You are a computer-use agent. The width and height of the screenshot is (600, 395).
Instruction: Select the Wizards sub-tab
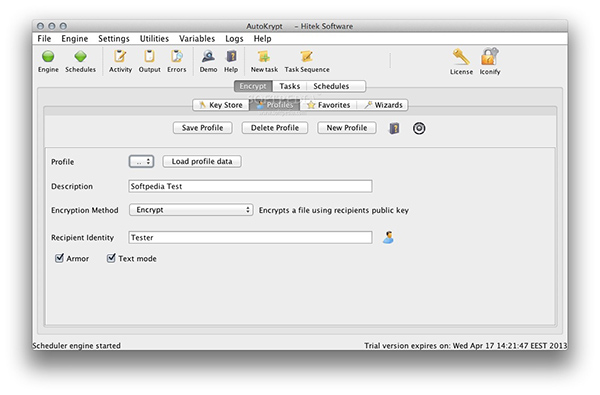(x=383, y=105)
